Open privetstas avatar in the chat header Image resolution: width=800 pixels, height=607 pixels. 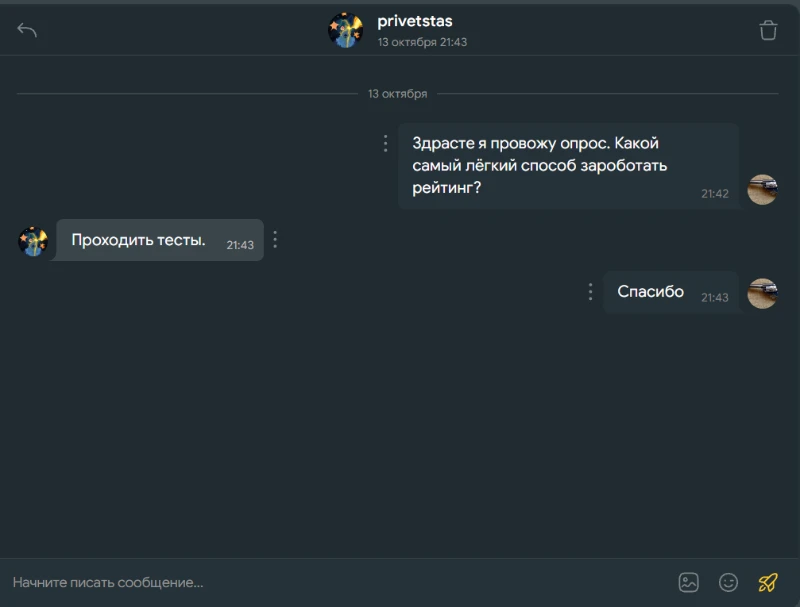345,30
